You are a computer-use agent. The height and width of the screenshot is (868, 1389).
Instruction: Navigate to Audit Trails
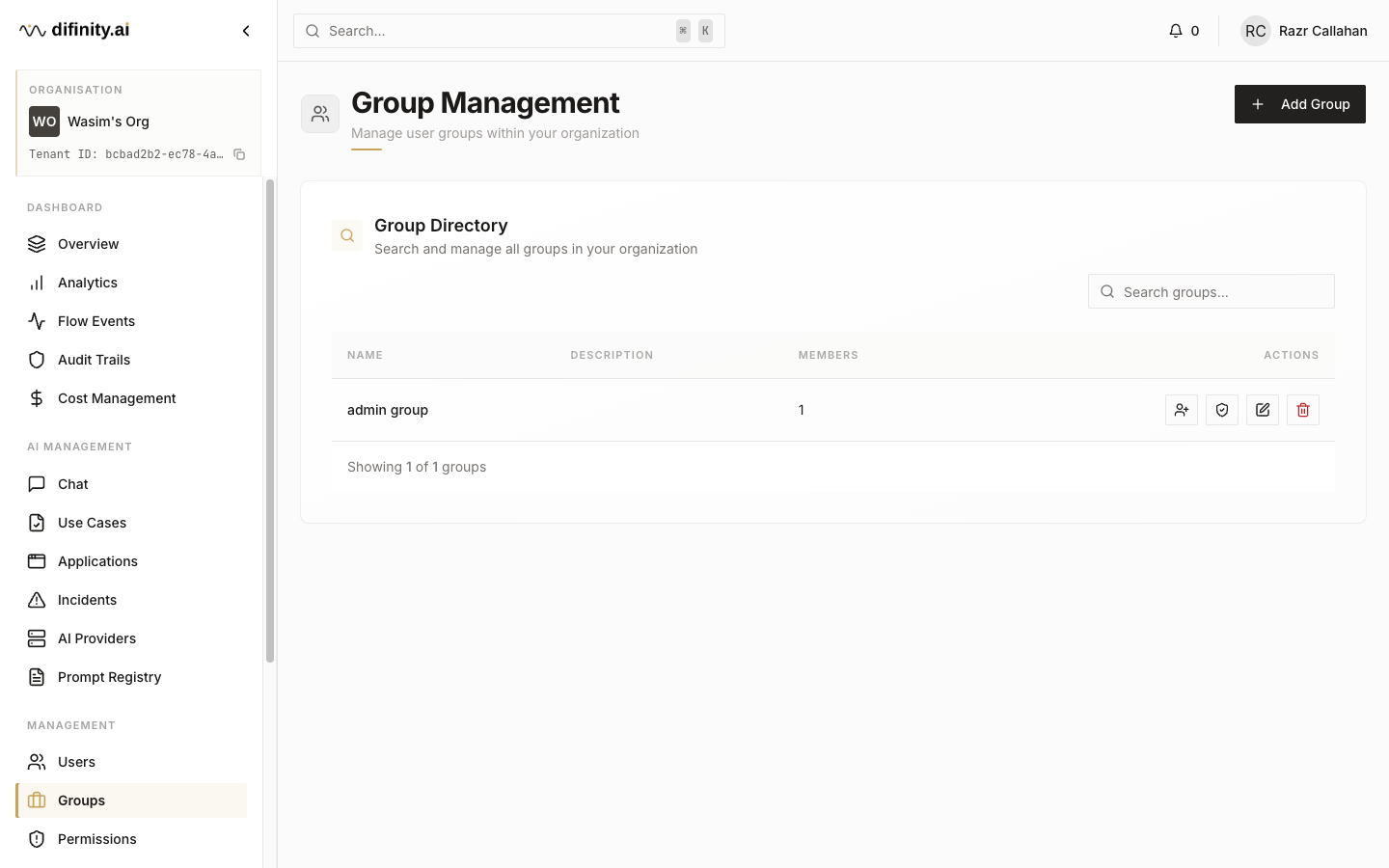click(x=131, y=360)
